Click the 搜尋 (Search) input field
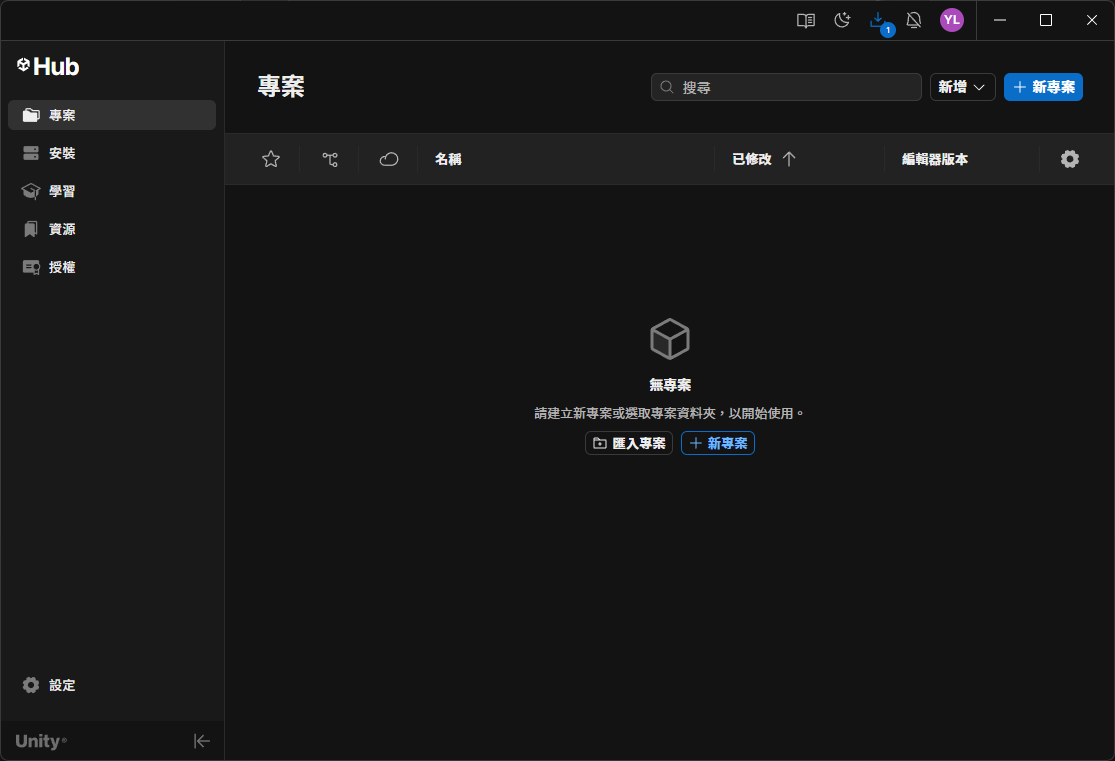1115x761 pixels. 786,87
